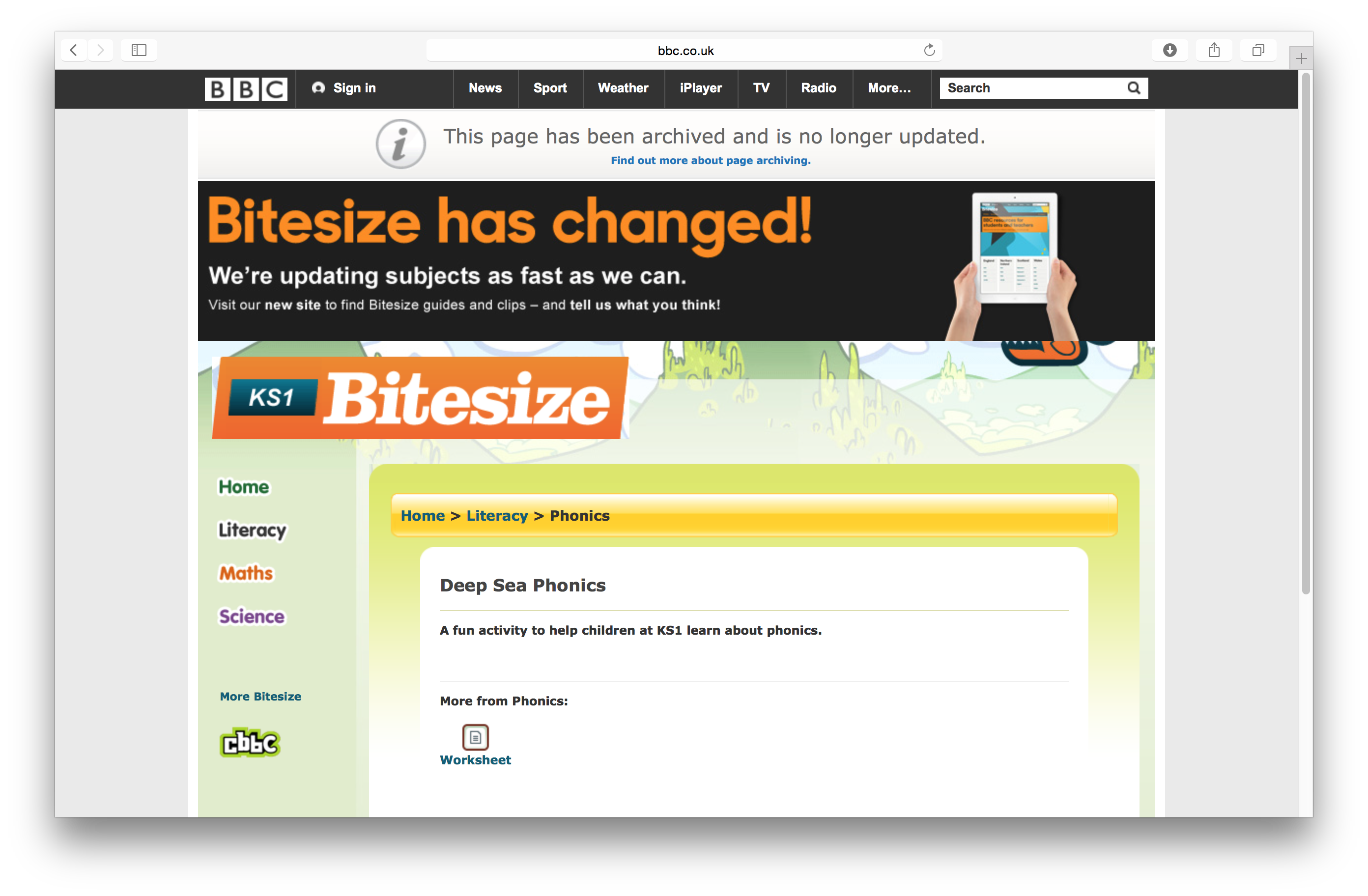Open the Worksheet document icon
The image size is (1368, 896).
tap(475, 737)
